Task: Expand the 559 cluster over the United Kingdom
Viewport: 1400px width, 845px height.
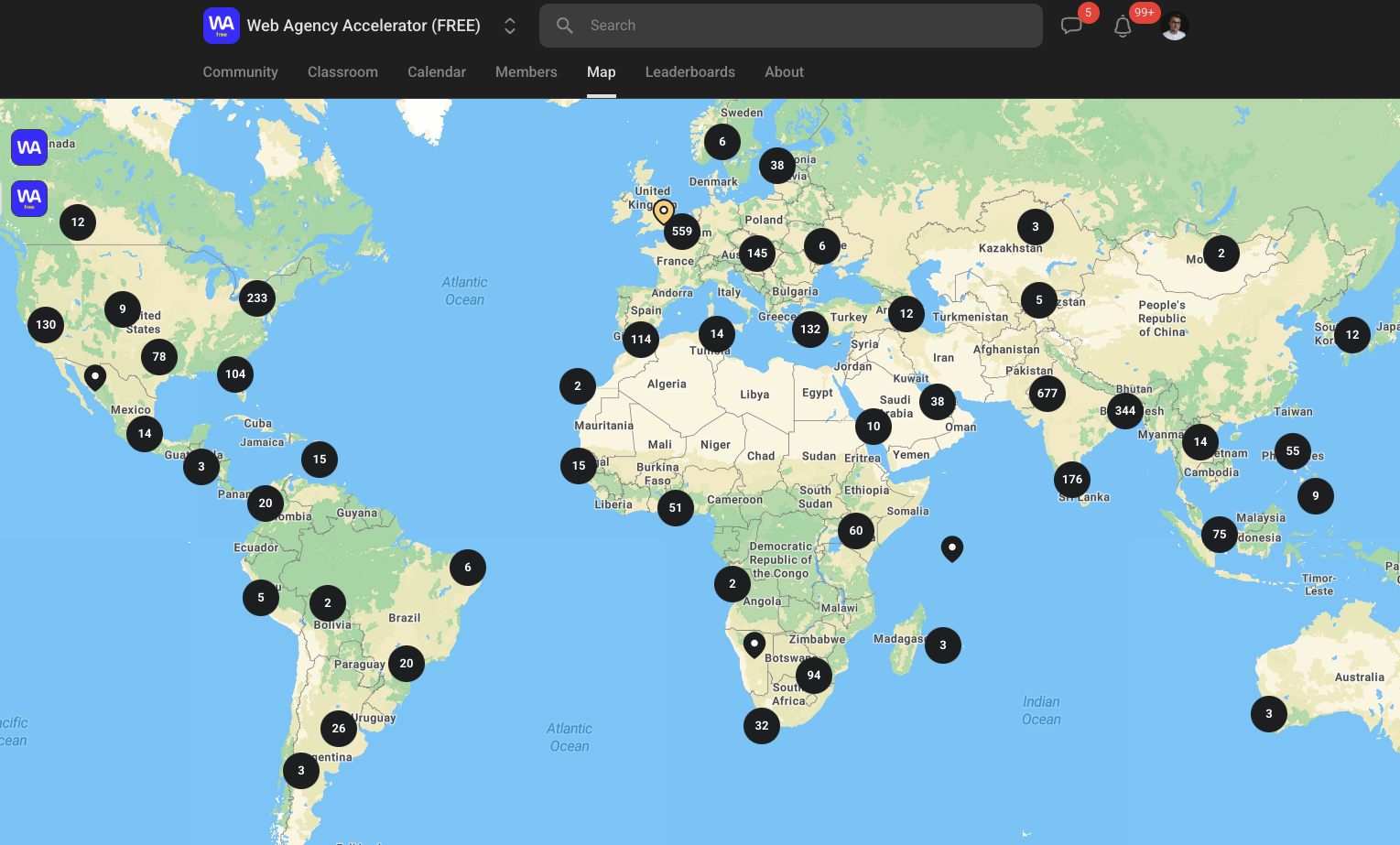Action: click(x=681, y=232)
